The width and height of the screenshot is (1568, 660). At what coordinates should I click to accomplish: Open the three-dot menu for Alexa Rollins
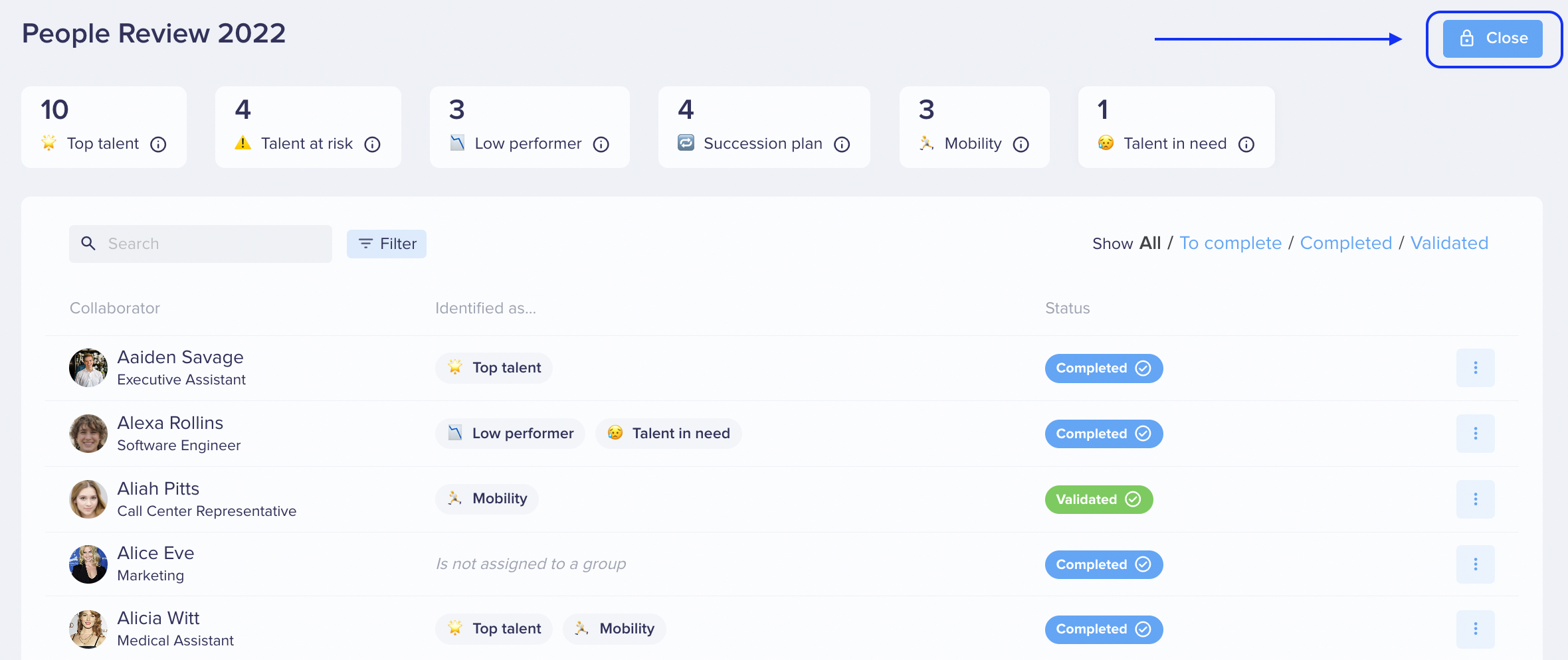1475,434
